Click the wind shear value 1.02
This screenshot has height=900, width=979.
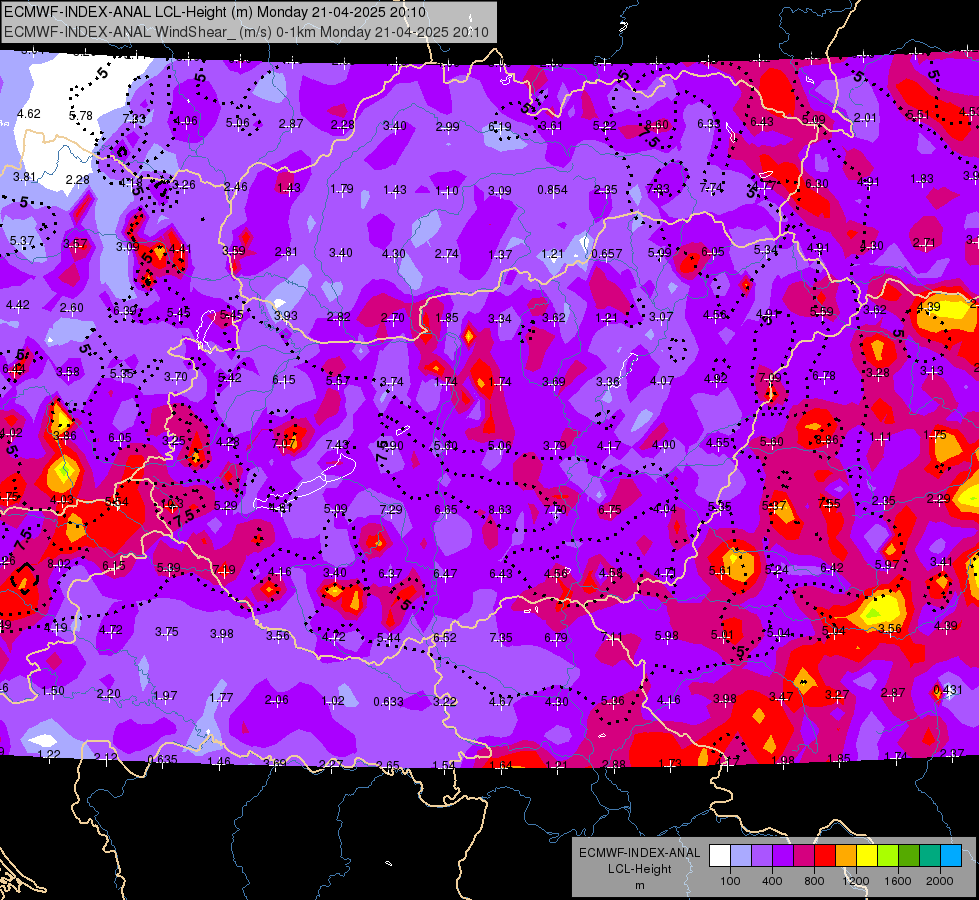[x=333, y=701]
